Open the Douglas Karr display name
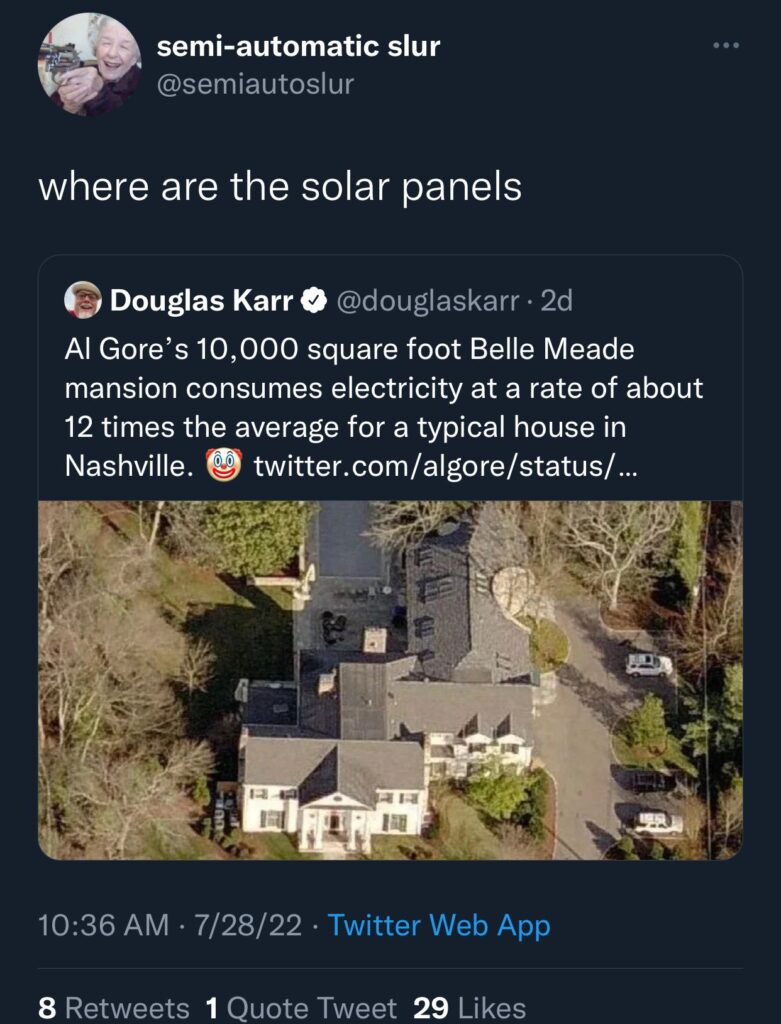The height and width of the screenshot is (1024, 781). click(202, 300)
